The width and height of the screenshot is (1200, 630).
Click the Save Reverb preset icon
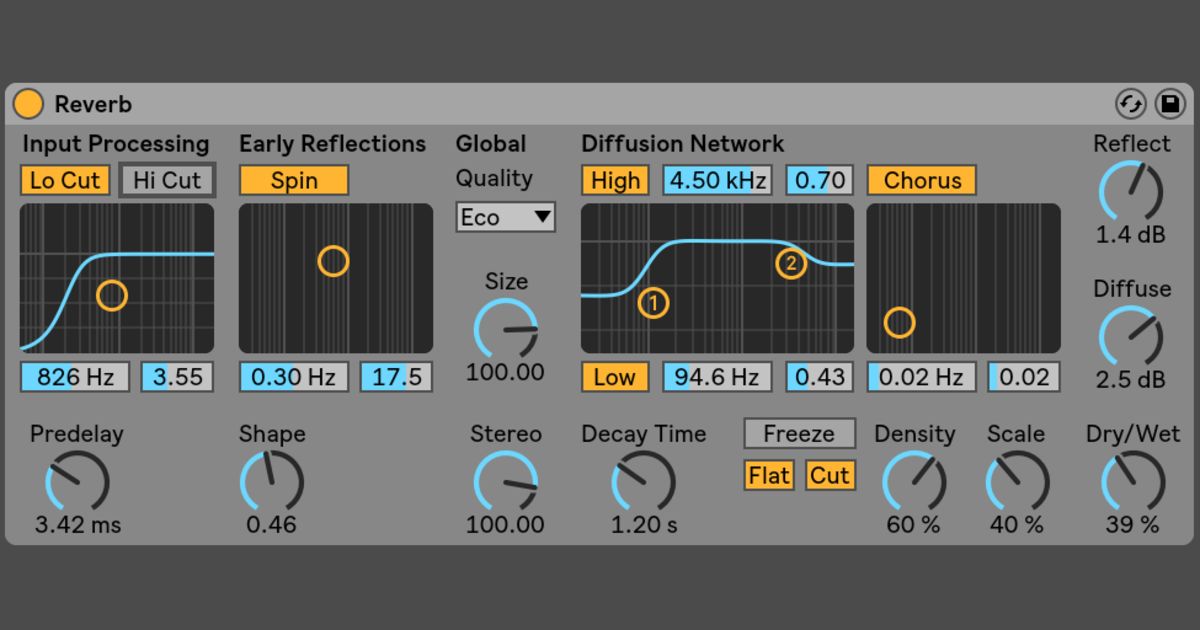click(x=1169, y=104)
